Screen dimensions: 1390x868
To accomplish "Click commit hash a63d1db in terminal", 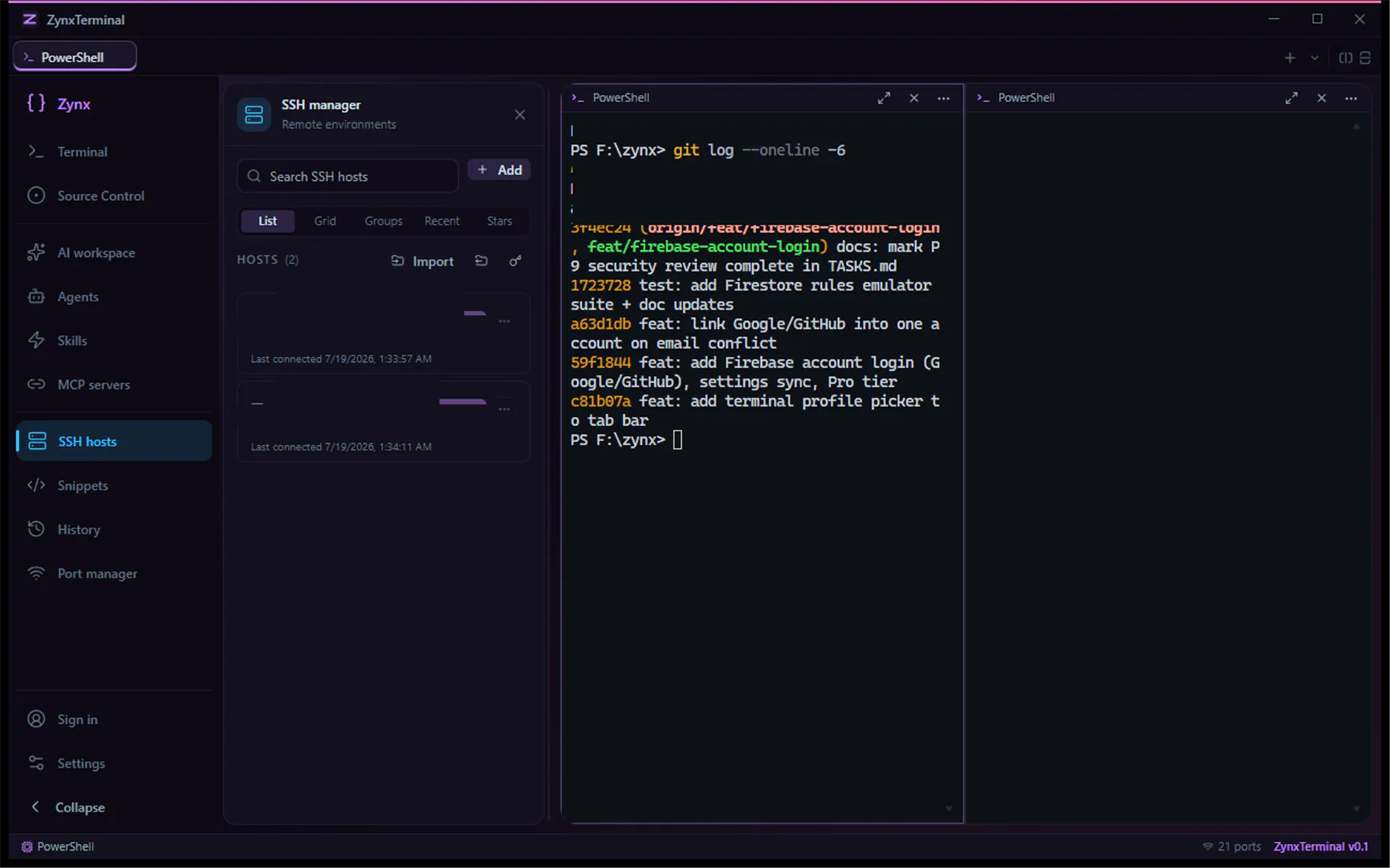I will 600,324.
